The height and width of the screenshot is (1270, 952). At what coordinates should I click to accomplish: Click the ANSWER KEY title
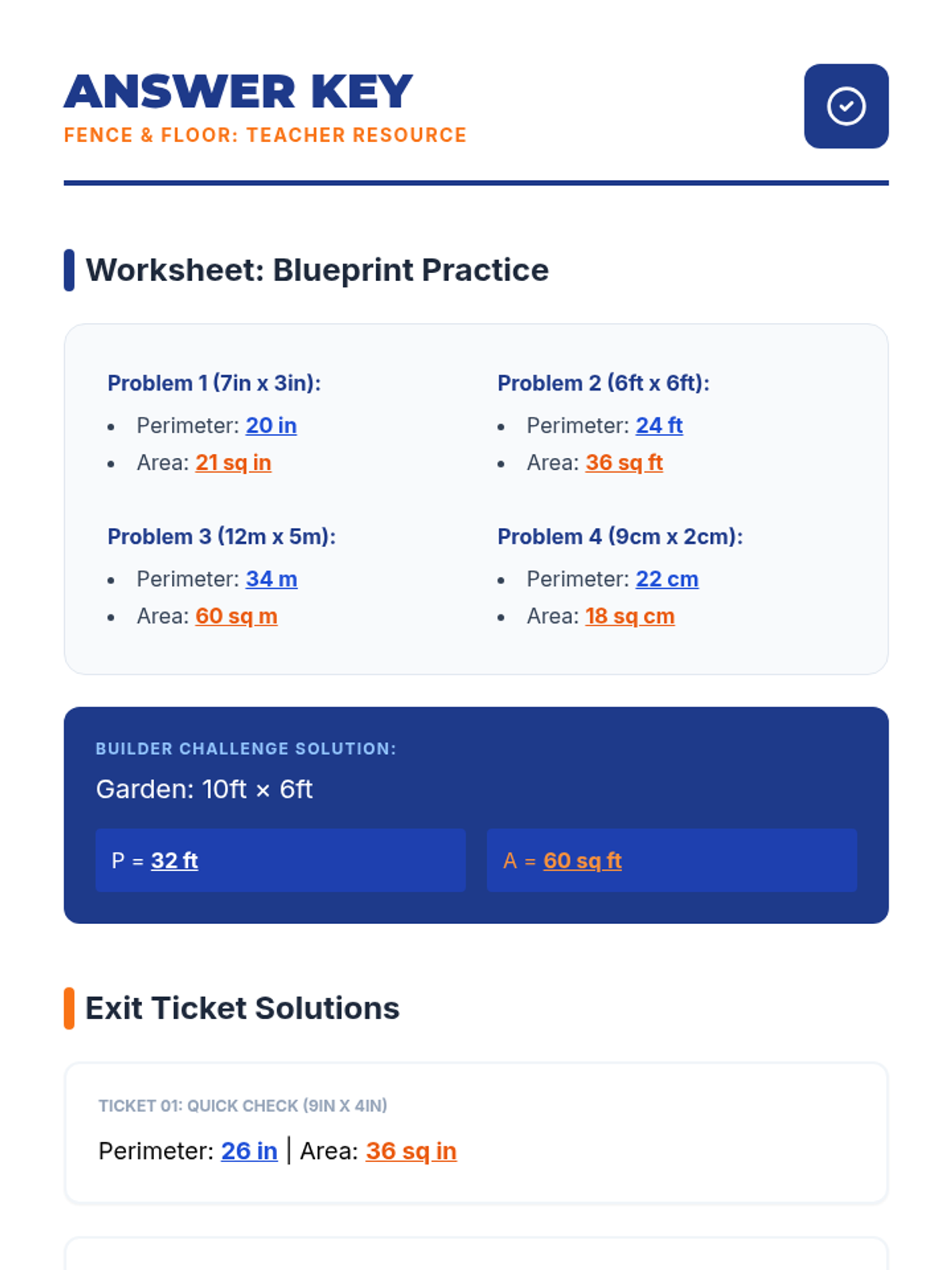pyautogui.click(x=239, y=91)
